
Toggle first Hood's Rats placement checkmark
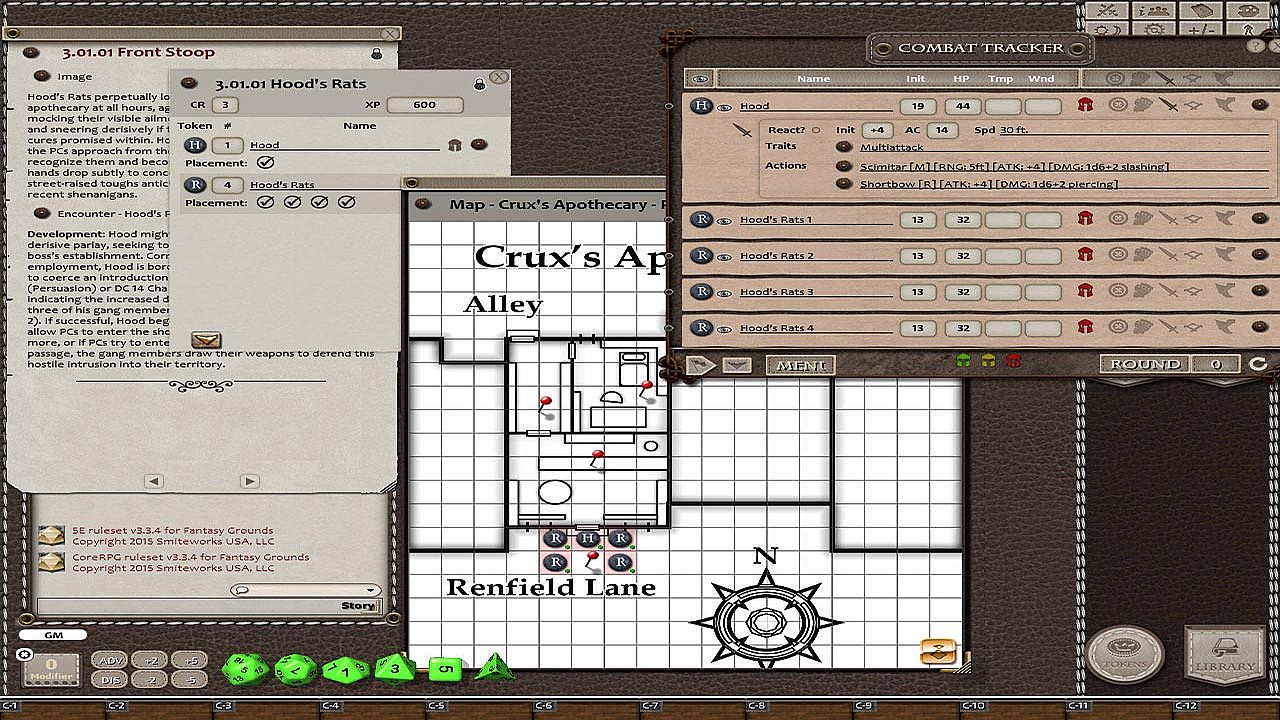(x=265, y=202)
